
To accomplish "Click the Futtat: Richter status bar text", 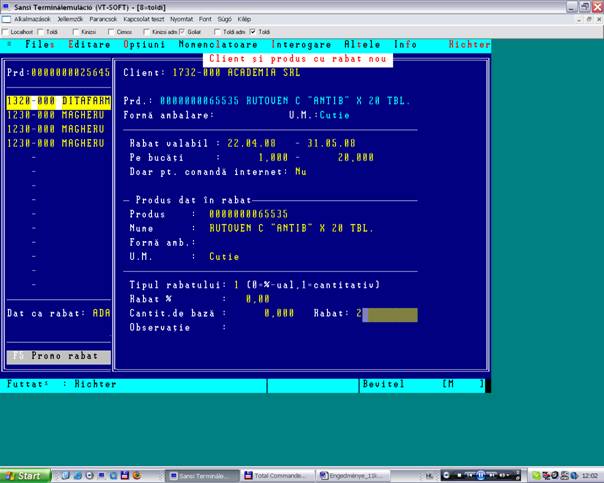I will point(62,384).
